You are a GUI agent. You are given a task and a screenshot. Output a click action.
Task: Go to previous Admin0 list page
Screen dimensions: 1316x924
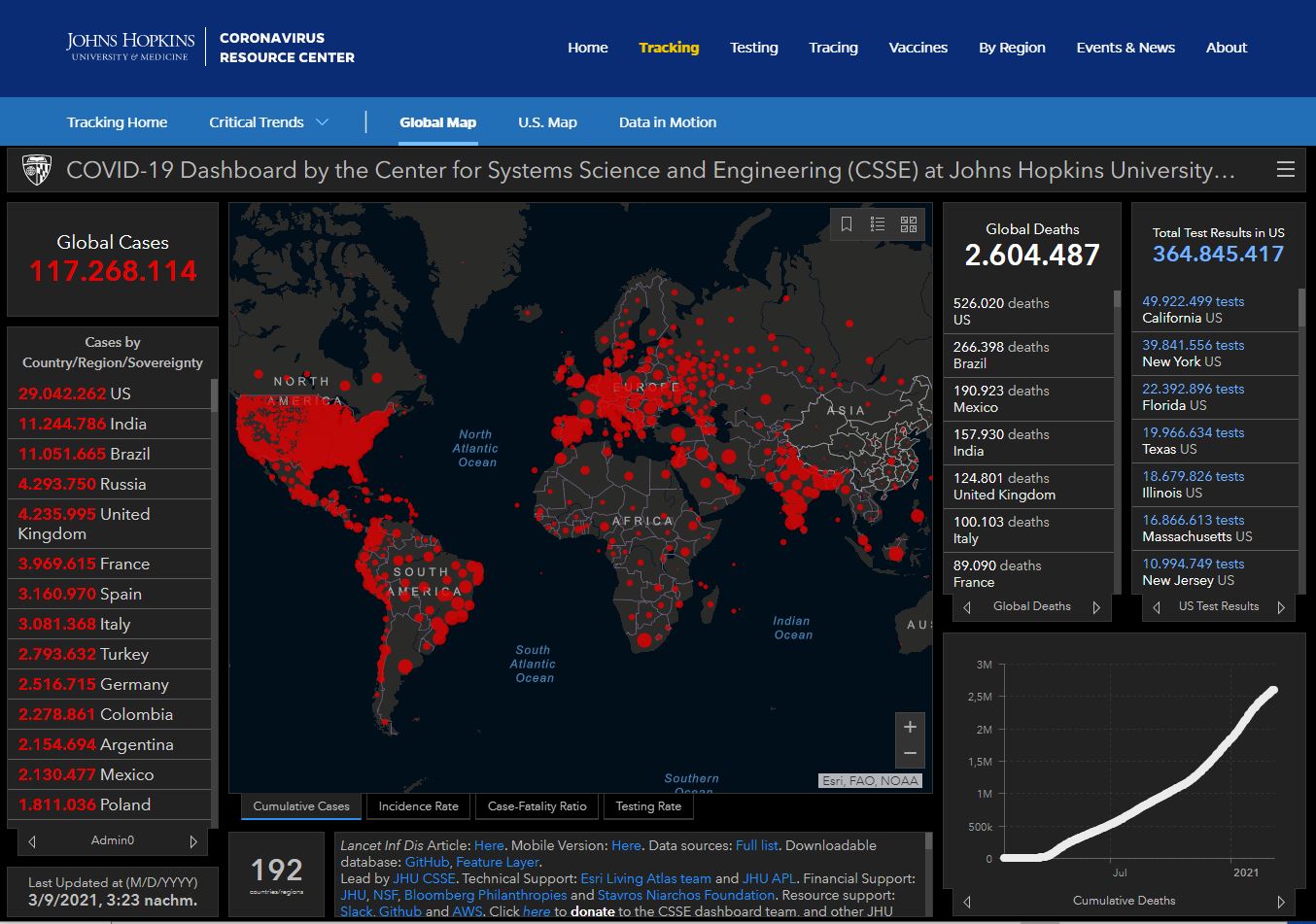pos(32,840)
